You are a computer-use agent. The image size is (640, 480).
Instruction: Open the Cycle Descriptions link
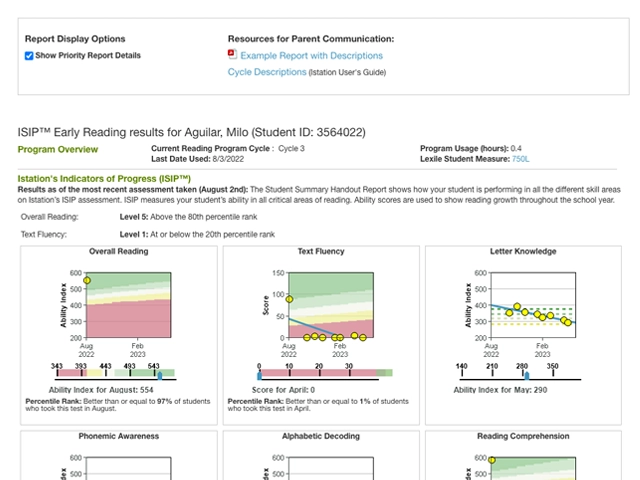tap(267, 72)
